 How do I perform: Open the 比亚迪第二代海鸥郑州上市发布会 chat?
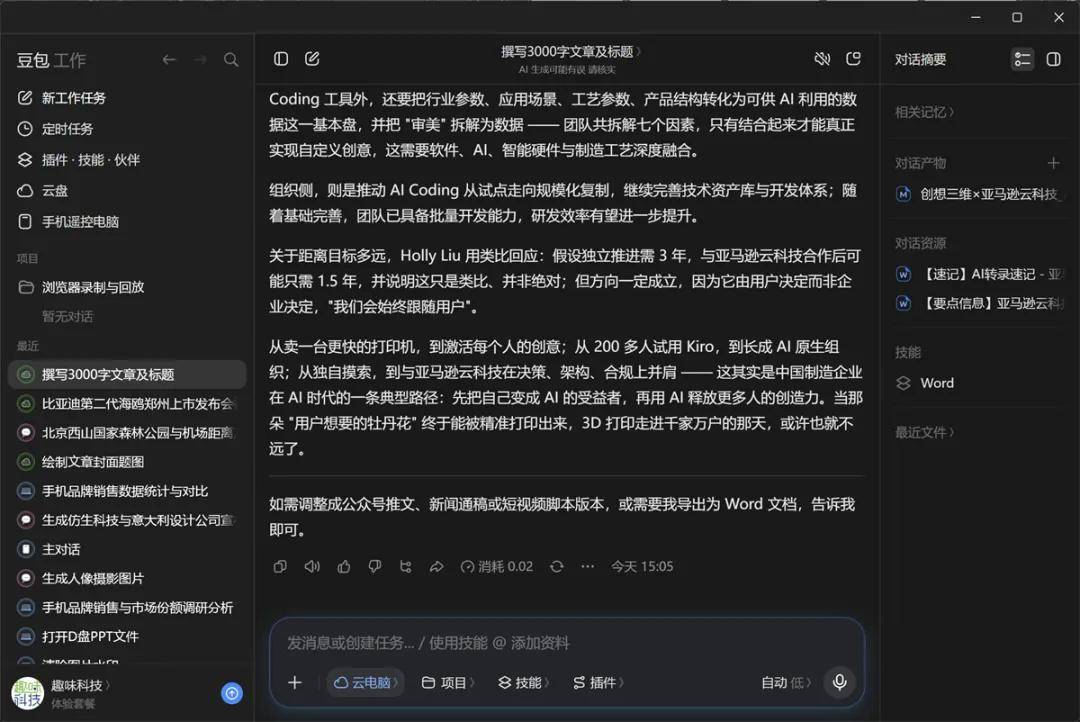tap(127, 404)
